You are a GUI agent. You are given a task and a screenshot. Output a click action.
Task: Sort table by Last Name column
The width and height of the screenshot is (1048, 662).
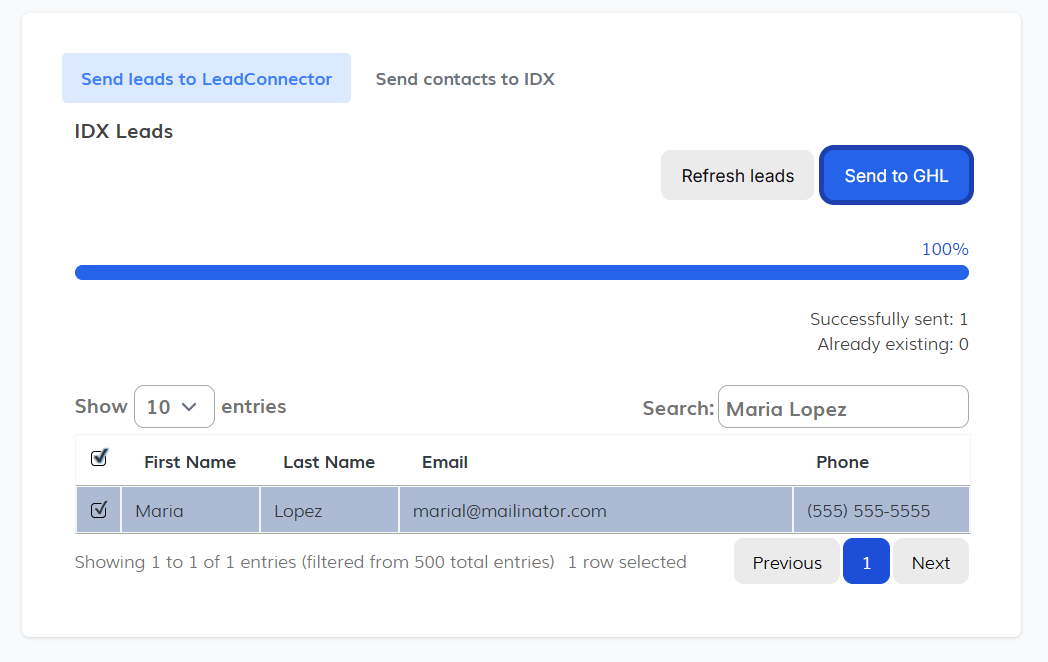pyautogui.click(x=329, y=462)
